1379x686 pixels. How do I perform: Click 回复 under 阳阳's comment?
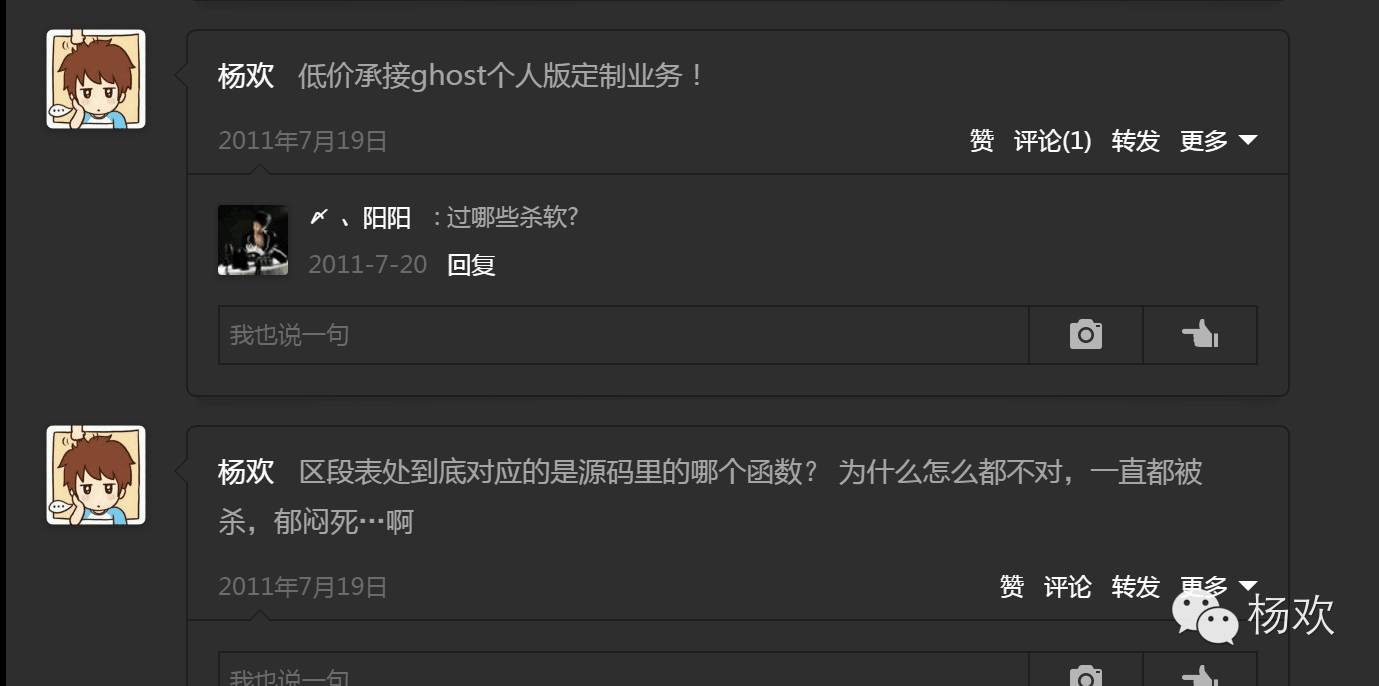click(471, 265)
